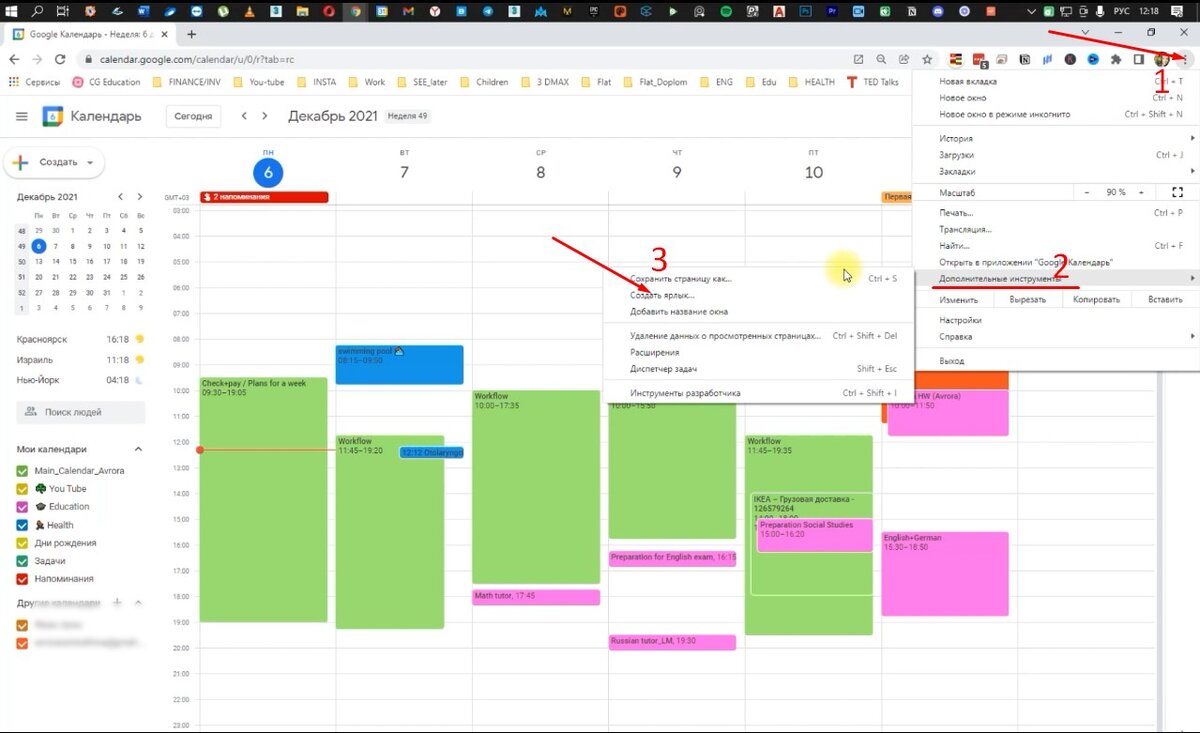The height and width of the screenshot is (733, 1200).
Task: Toggle Health calendar checkbox
Action: point(23,524)
